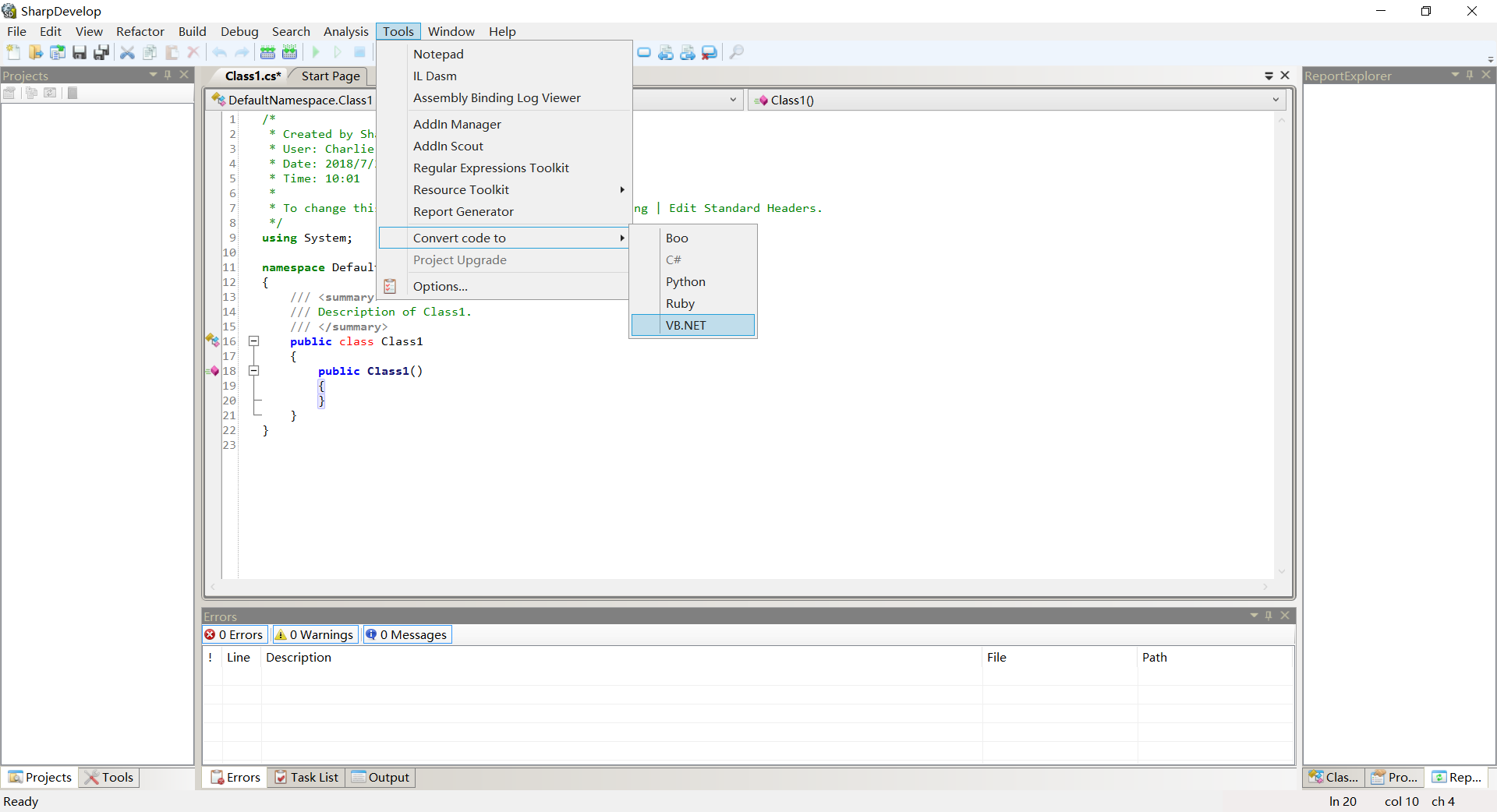Click the editor vertical scrollbar
The image size is (1497, 812).
[x=1281, y=346]
